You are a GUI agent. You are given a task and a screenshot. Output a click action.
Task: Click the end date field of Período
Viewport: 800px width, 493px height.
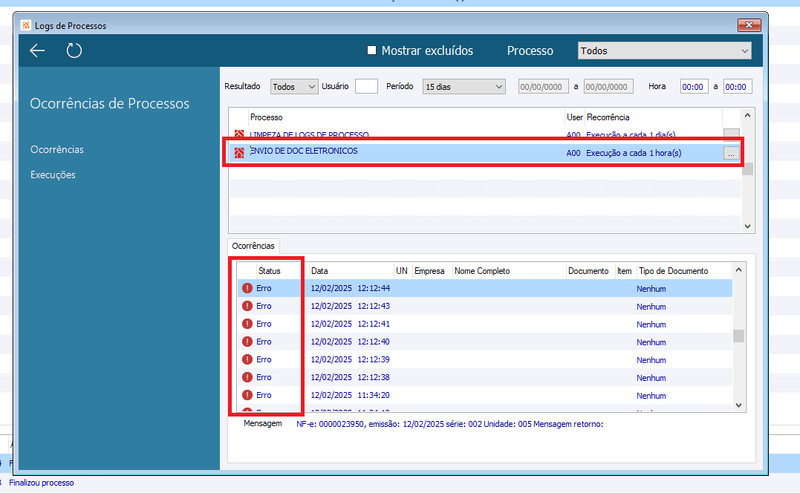pos(608,87)
